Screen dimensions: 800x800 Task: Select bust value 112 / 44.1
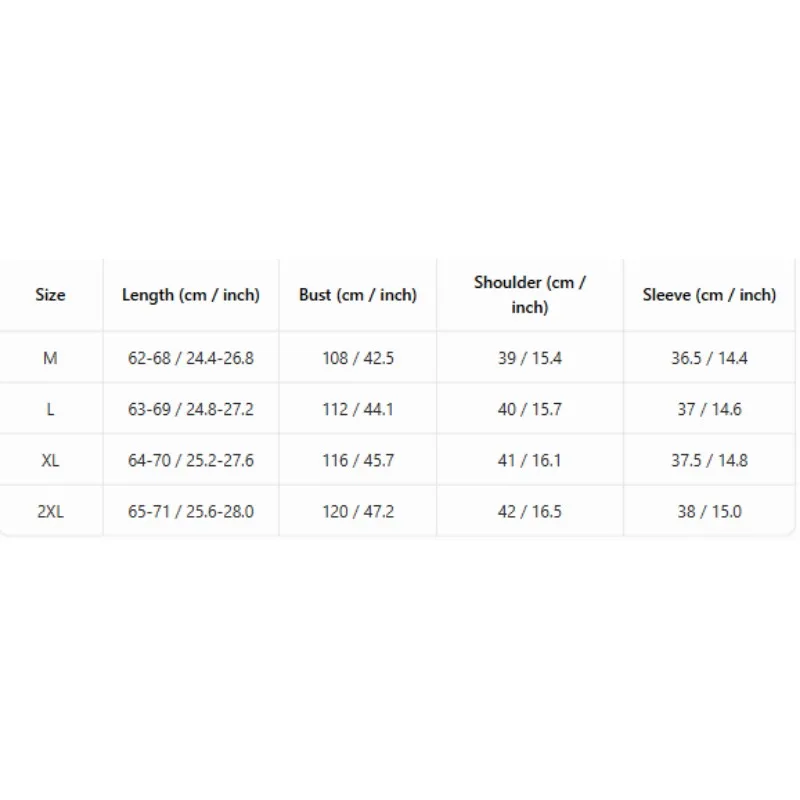point(358,409)
